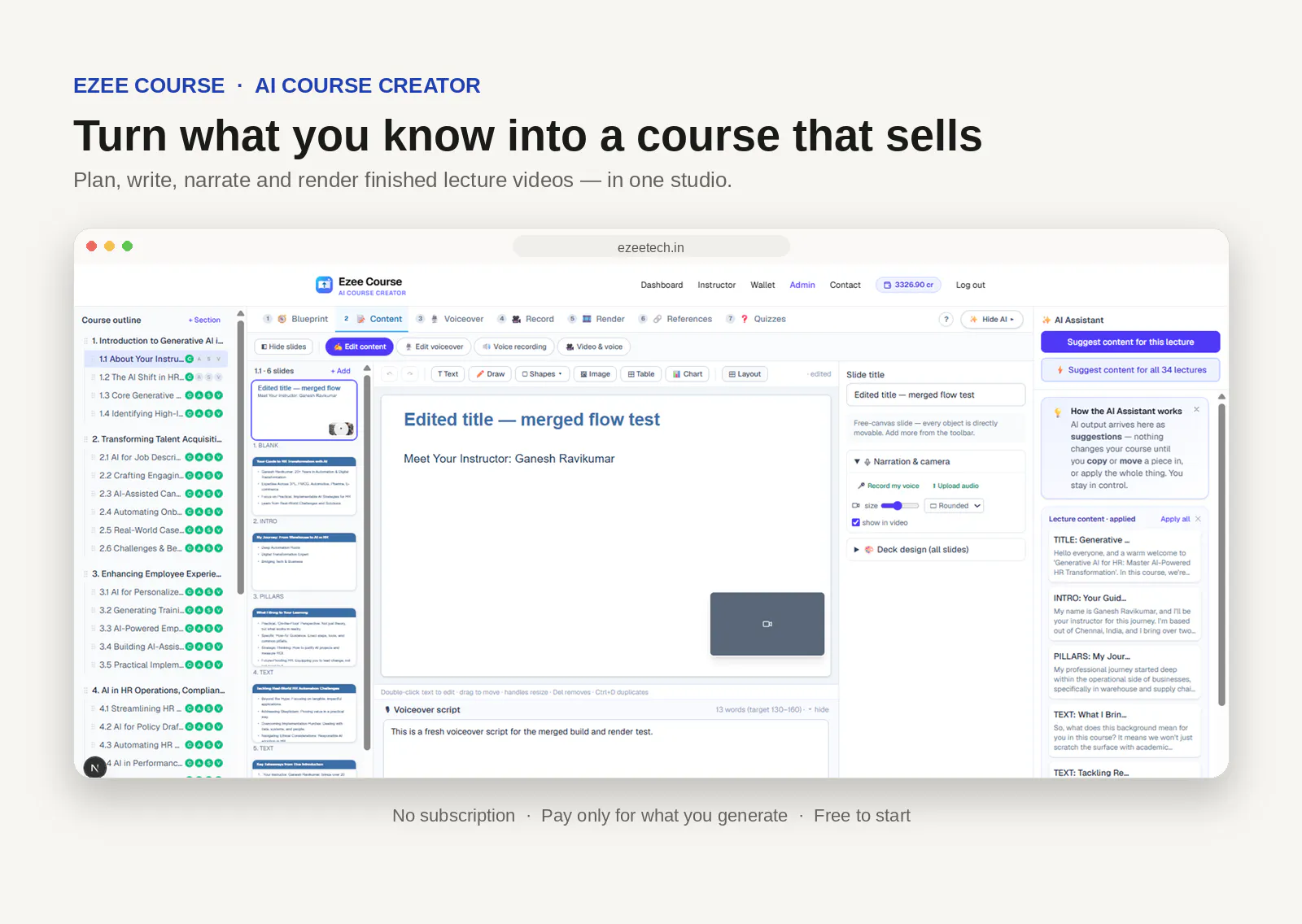The width and height of the screenshot is (1302, 924).
Task: Insert a Table via the toolbar
Action: 641,374
